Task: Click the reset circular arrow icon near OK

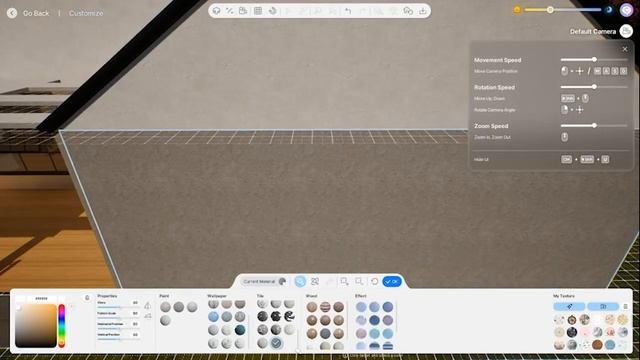Action: coord(374,281)
